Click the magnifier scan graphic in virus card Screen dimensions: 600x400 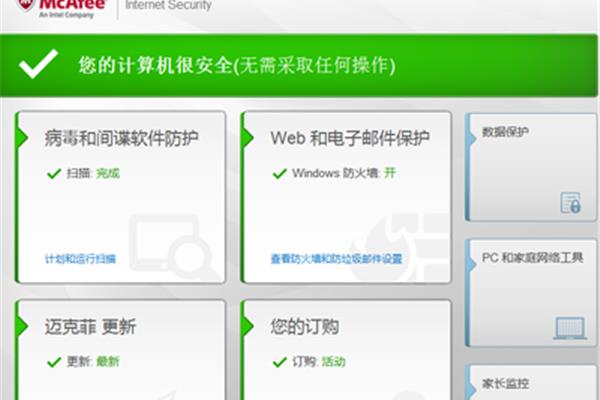[174, 247]
